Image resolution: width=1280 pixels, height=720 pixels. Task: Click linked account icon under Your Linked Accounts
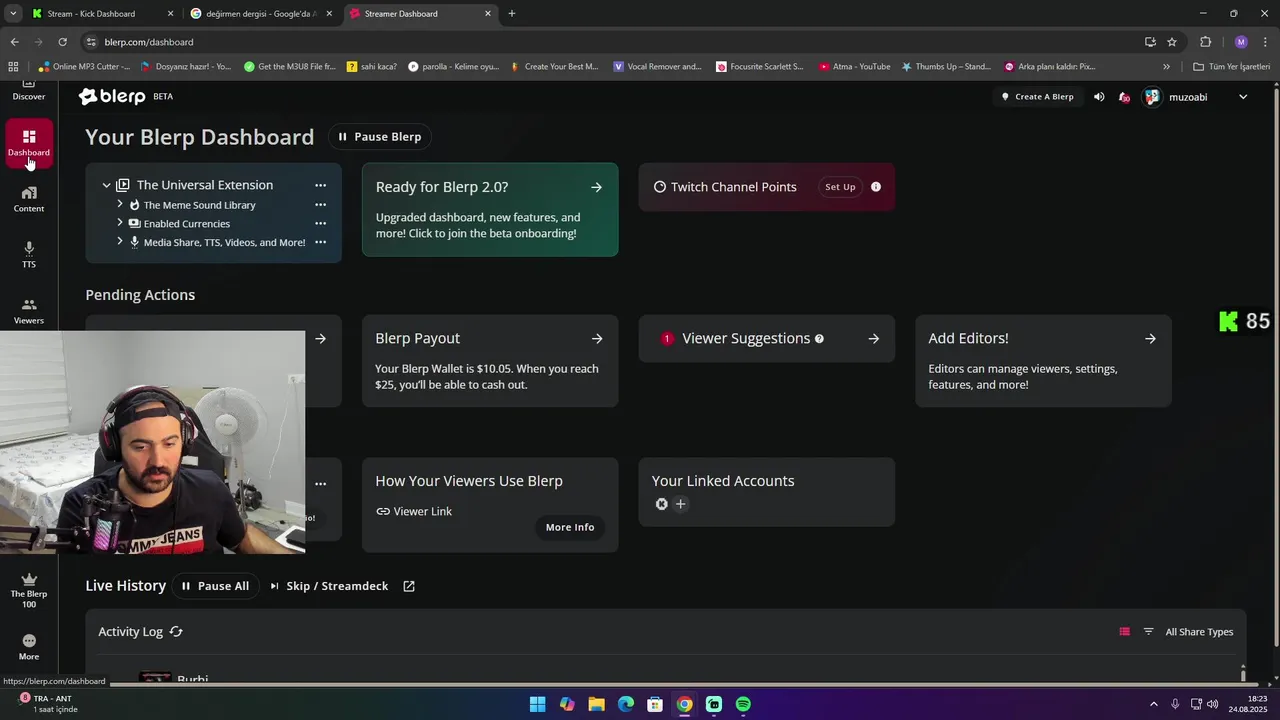point(661,504)
